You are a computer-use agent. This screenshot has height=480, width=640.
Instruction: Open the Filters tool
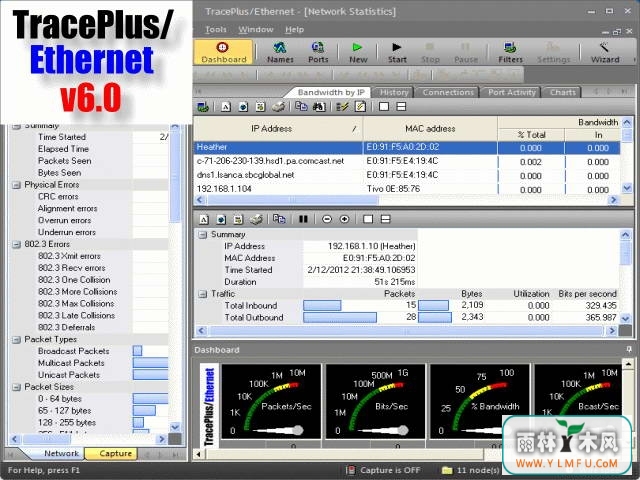click(510, 52)
